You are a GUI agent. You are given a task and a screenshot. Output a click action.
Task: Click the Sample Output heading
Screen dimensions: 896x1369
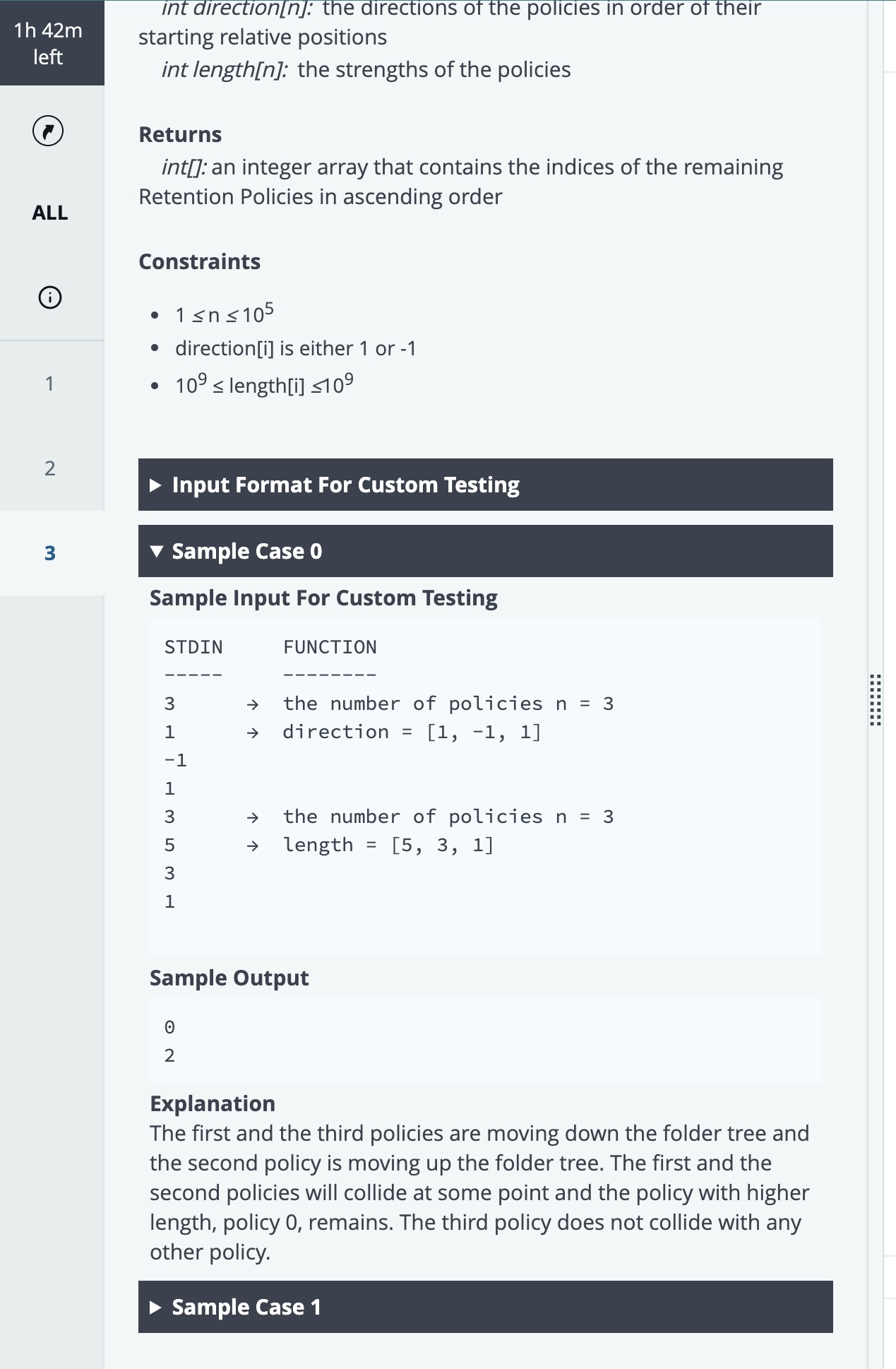click(x=229, y=978)
